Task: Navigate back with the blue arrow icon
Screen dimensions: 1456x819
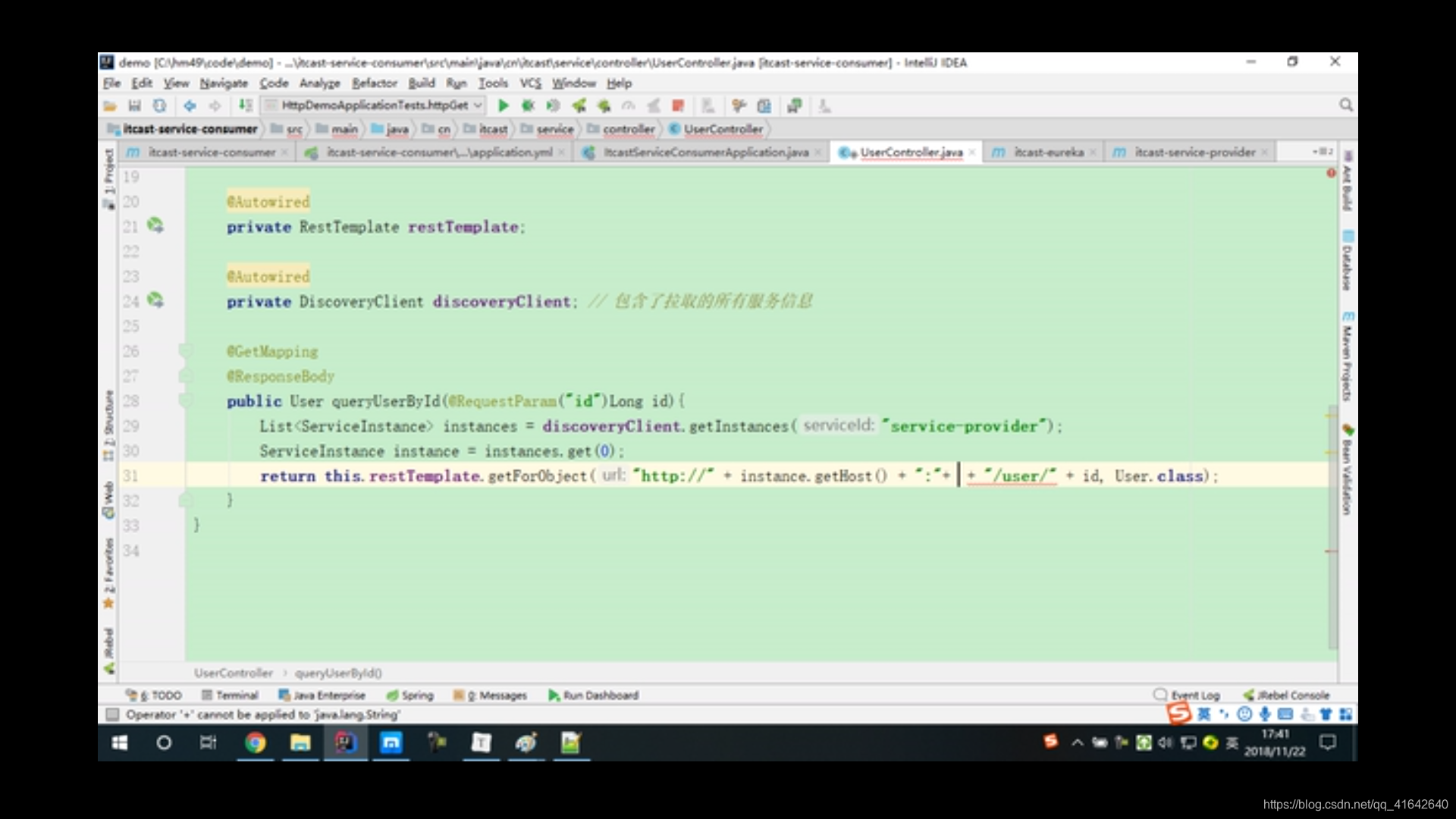Action: pos(190,105)
